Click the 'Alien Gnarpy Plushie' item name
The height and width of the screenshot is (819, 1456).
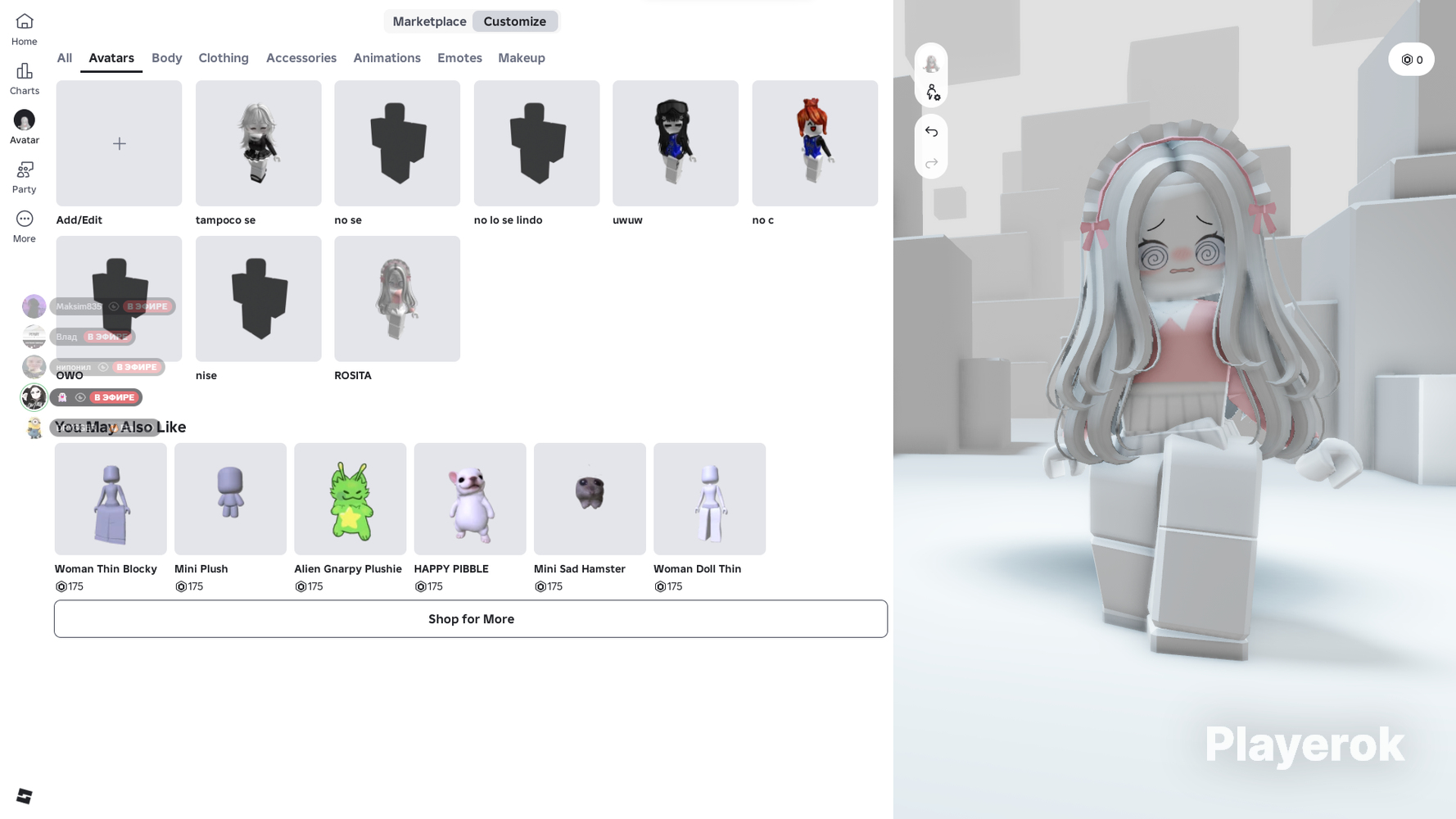click(348, 569)
